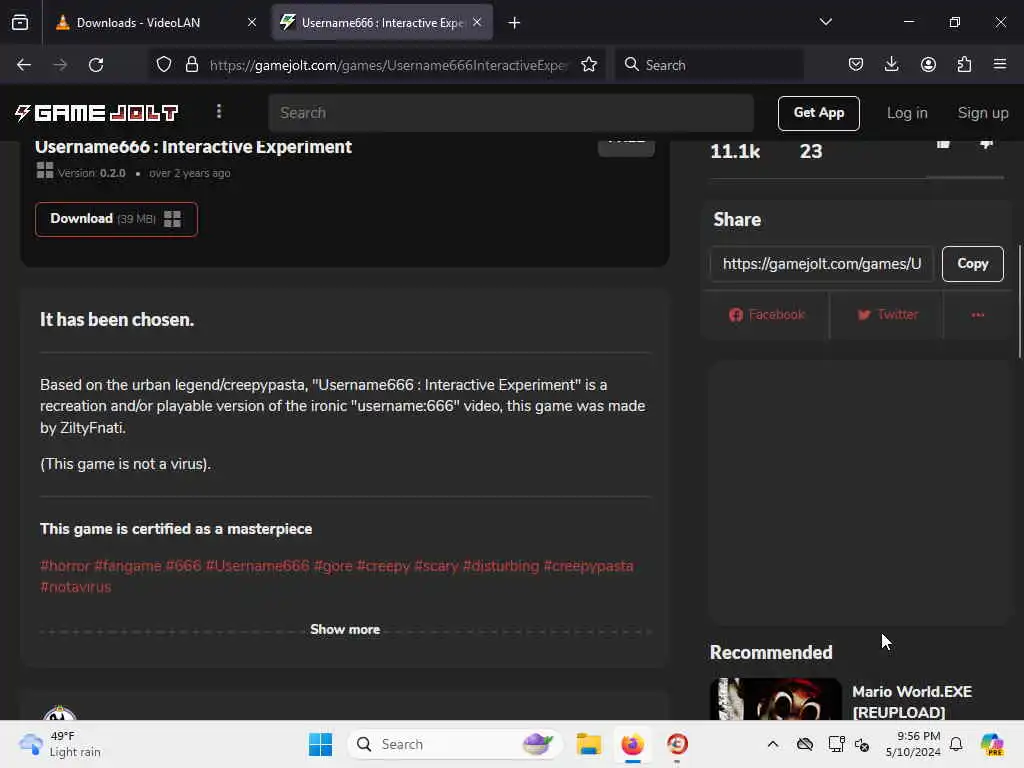Image resolution: width=1024 pixels, height=768 pixels.
Task: Open the Firefox account icon
Action: pyautogui.click(x=928, y=65)
